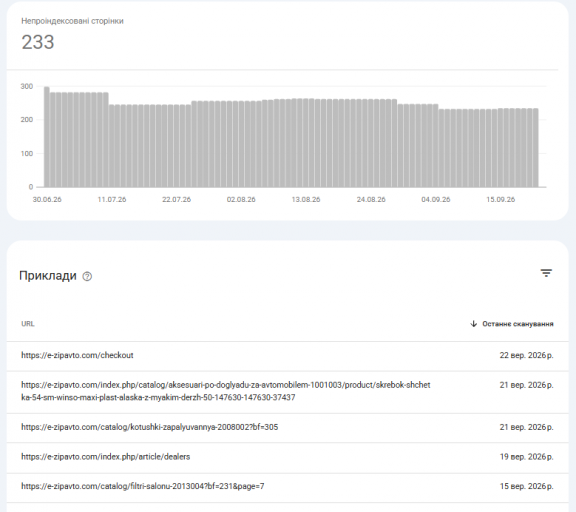Viewport: 576px width, 512px height.
Task: Sort by the Останнє сканування arrow
Action: [x=474, y=324]
